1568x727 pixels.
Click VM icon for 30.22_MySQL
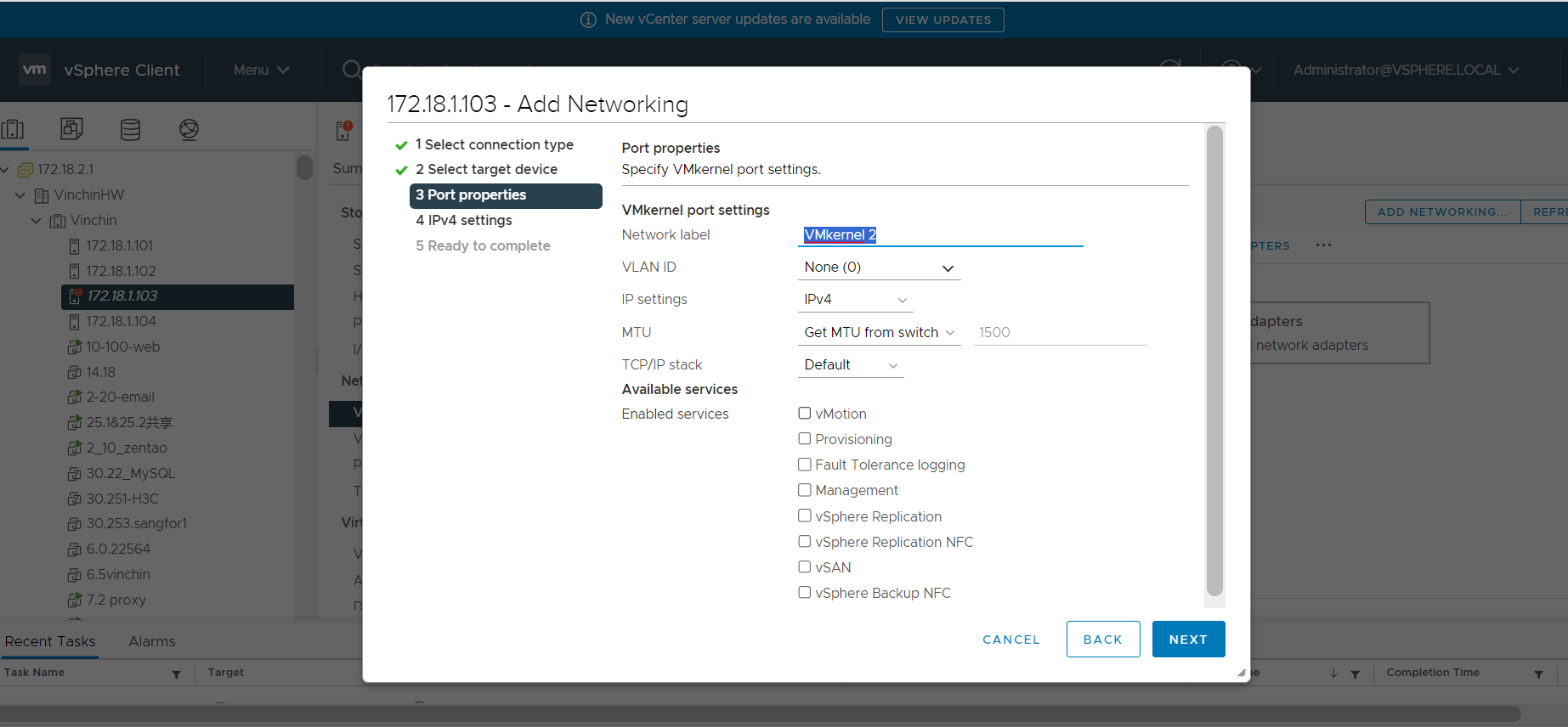point(74,474)
